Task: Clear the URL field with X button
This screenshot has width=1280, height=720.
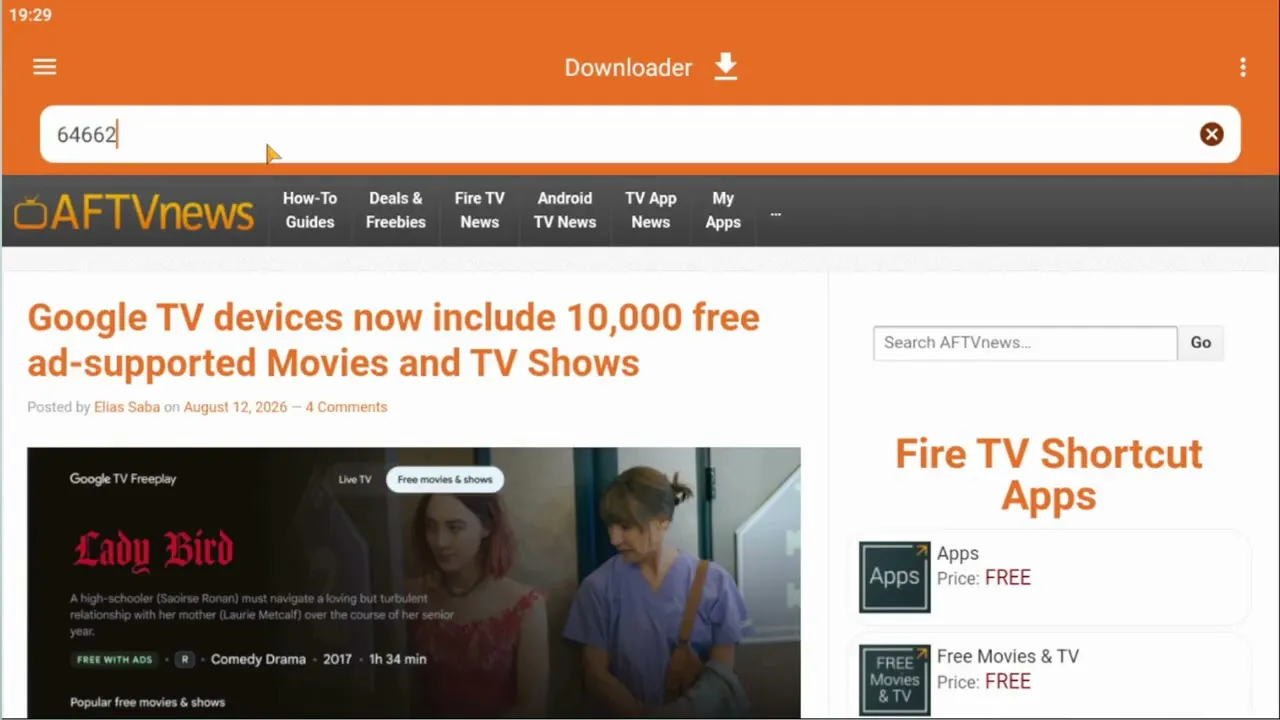Action: tap(1211, 134)
